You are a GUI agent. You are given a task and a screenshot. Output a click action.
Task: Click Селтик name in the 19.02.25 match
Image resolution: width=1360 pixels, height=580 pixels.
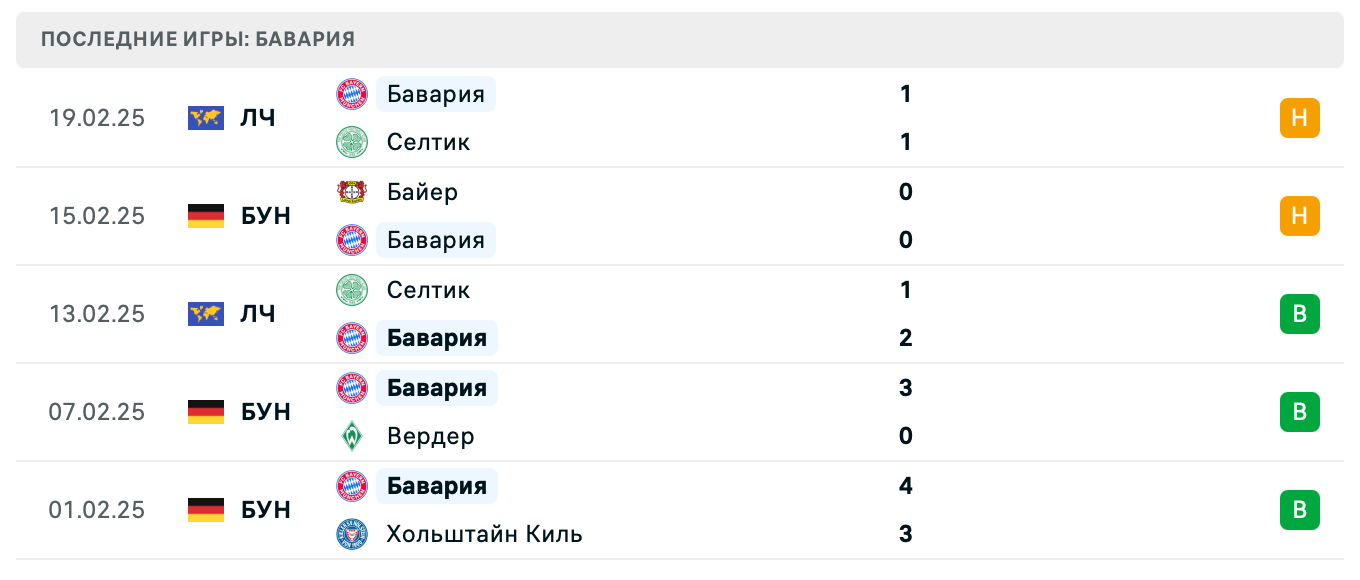click(428, 142)
